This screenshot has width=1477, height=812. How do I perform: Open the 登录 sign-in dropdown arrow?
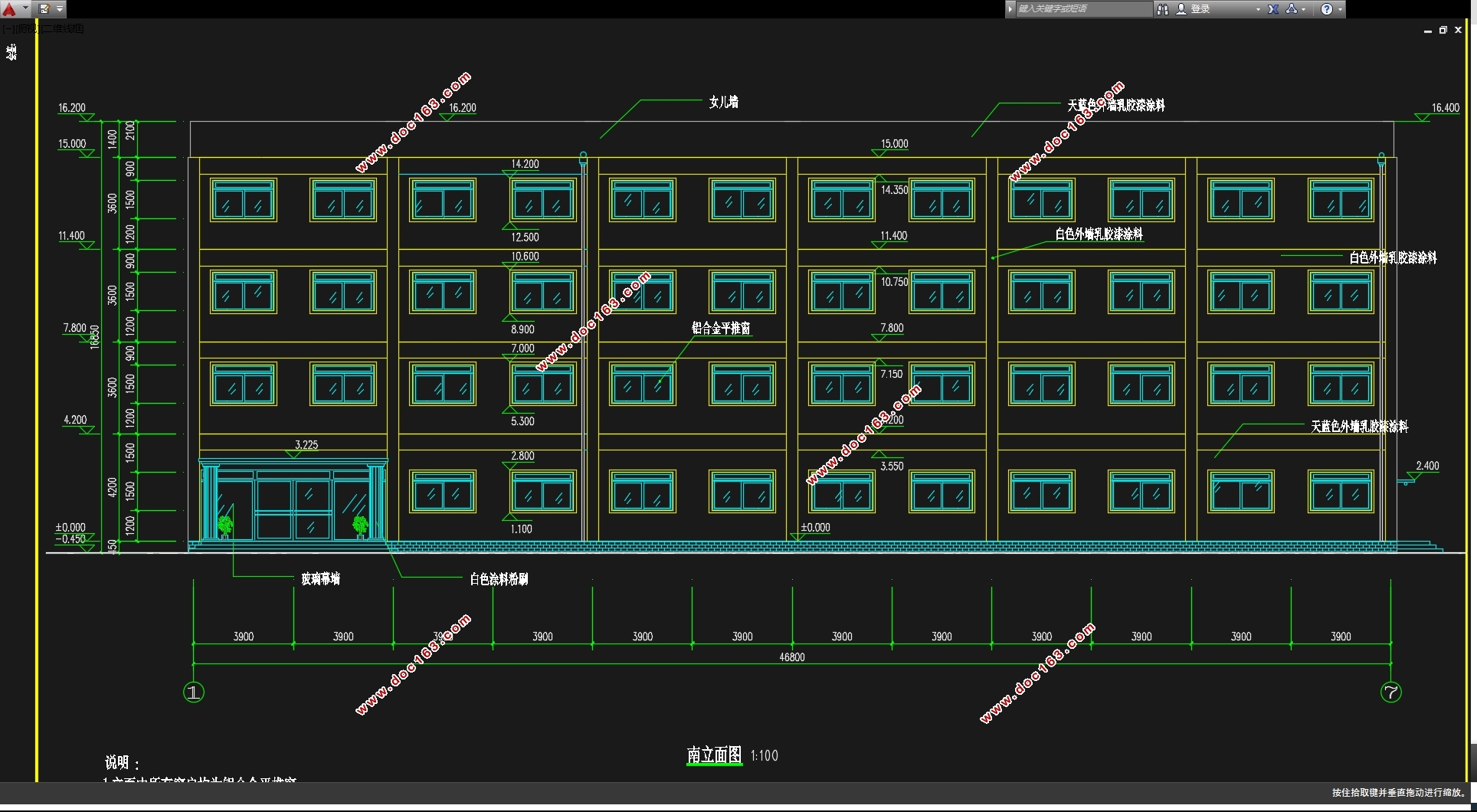click(x=1258, y=9)
